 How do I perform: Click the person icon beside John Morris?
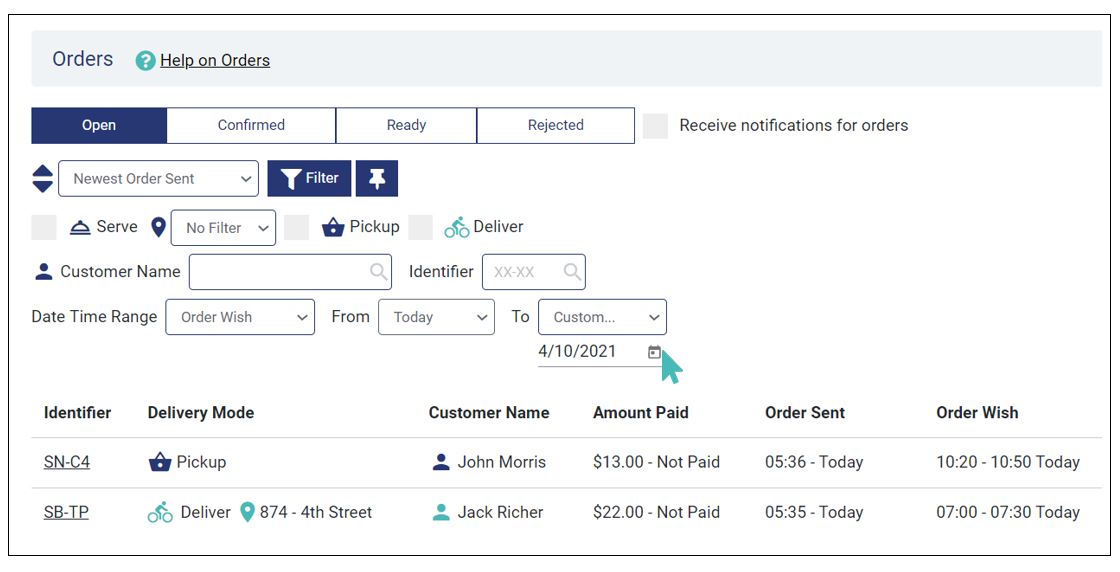pyautogui.click(x=441, y=463)
